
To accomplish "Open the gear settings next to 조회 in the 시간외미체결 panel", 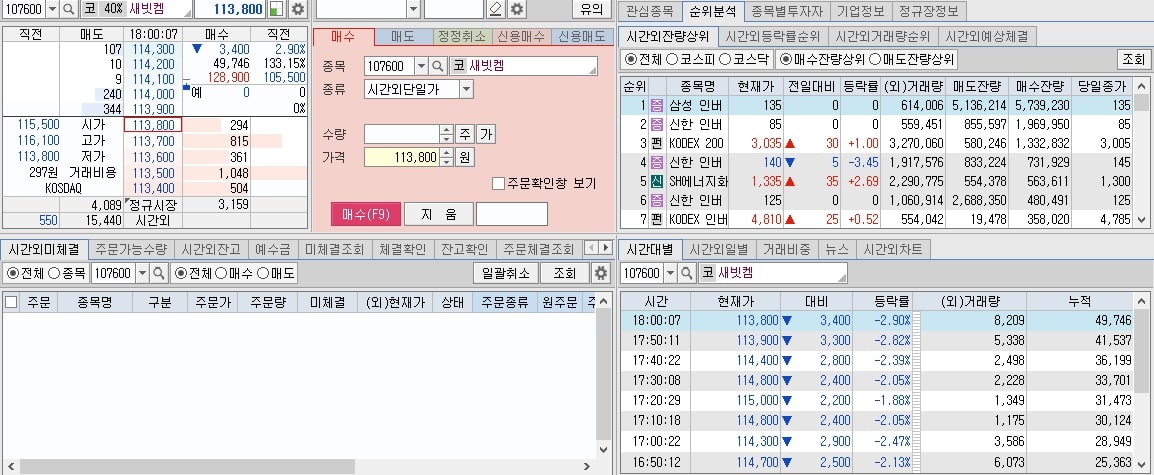I will [x=601, y=273].
